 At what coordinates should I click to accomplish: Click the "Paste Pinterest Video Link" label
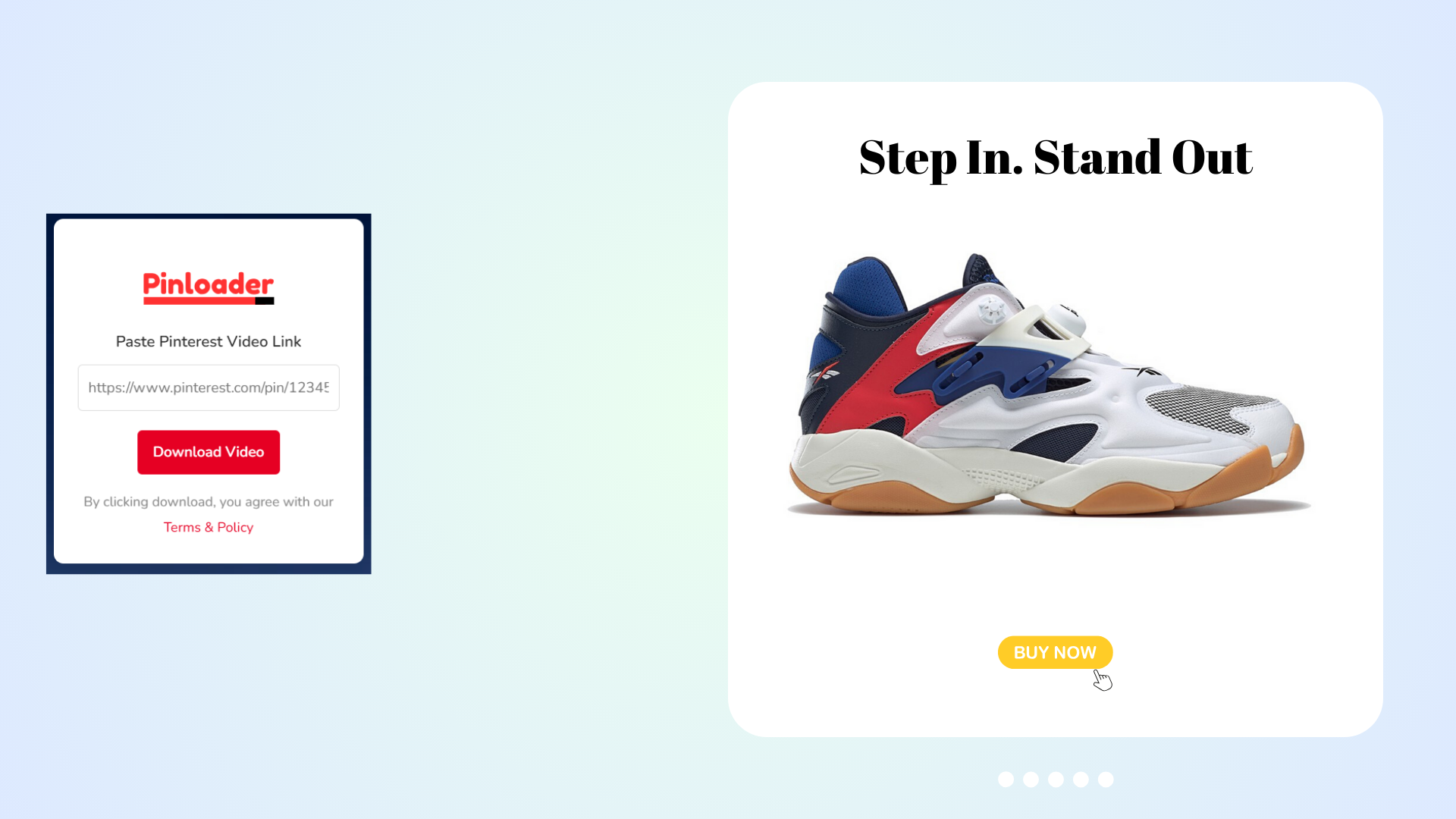click(x=209, y=341)
